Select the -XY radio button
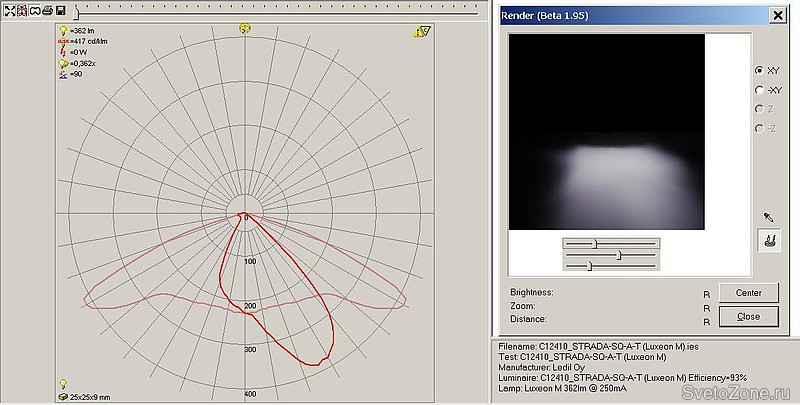Screen dimensions: 800x405 point(759,90)
